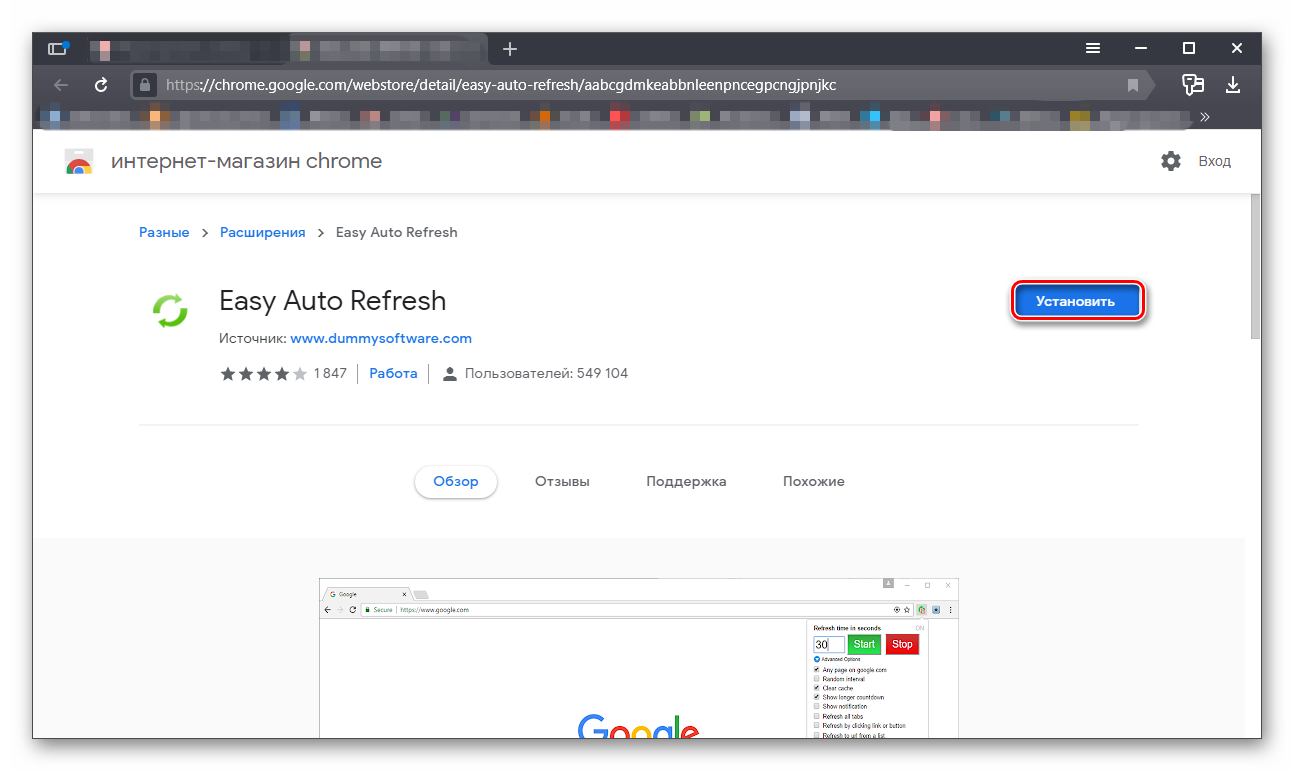The image size is (1294, 771).
Task: Switch to the Отзывы tab
Action: 562,481
